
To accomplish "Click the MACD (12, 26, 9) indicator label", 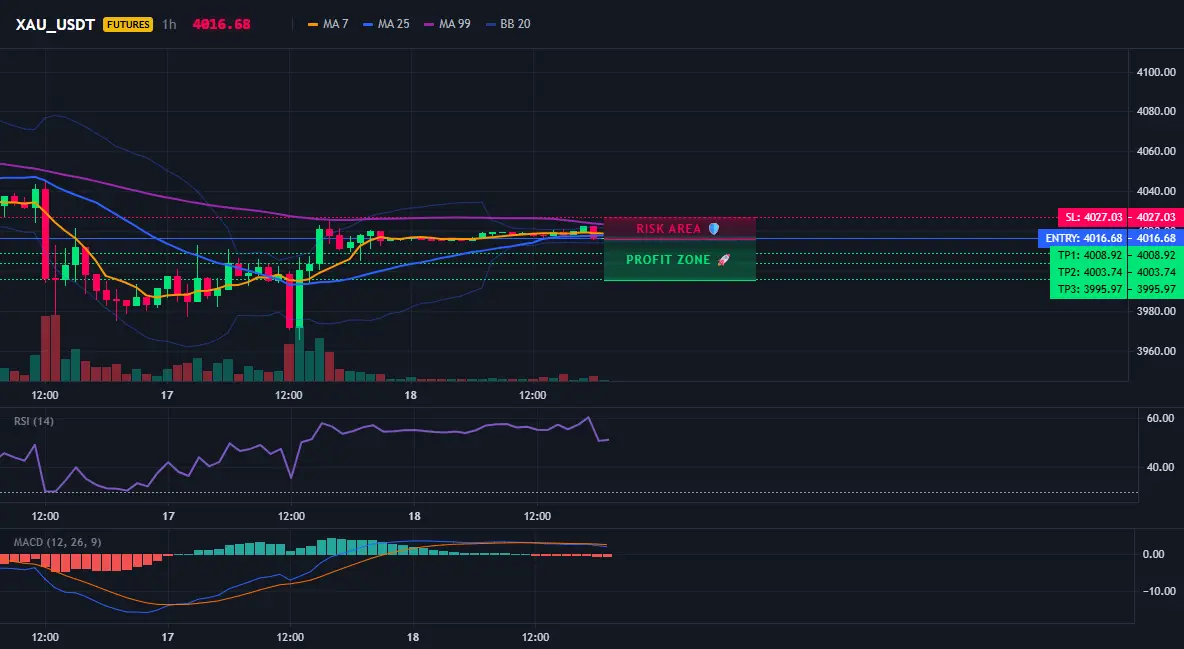I will tap(57, 542).
